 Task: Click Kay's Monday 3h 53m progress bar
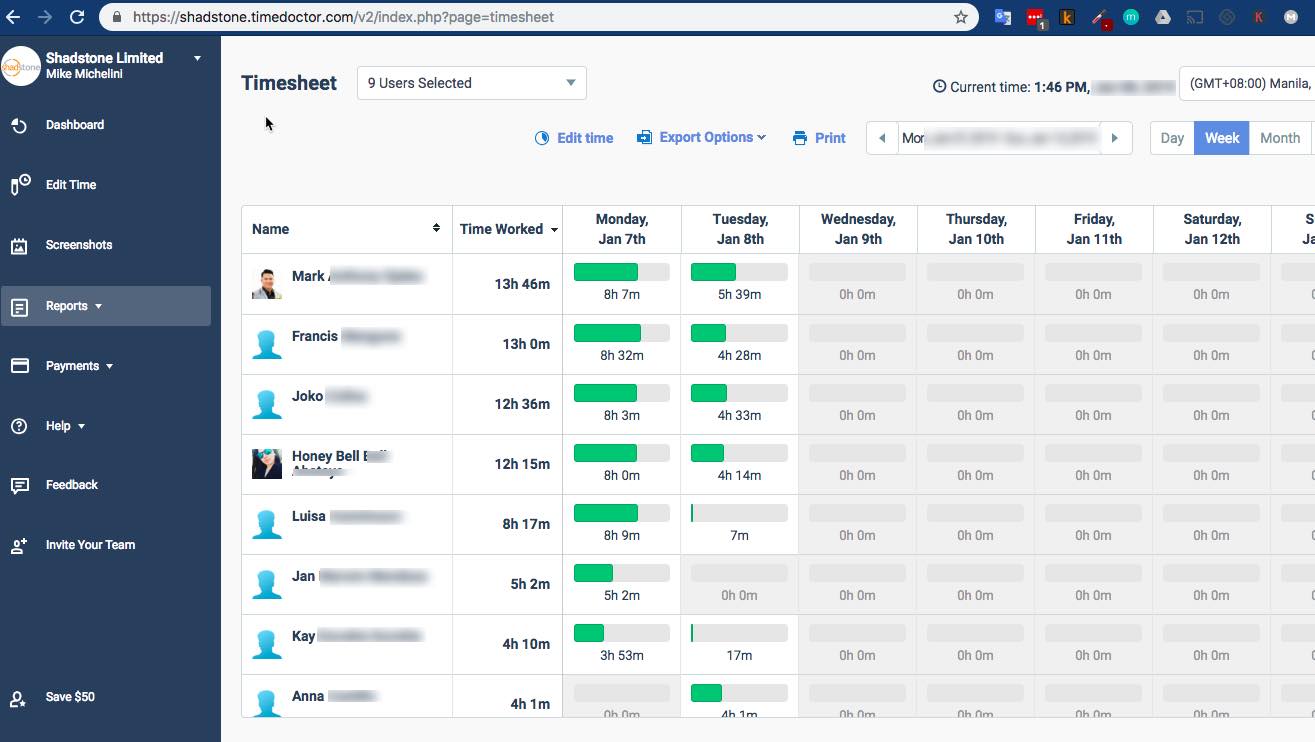click(621, 634)
